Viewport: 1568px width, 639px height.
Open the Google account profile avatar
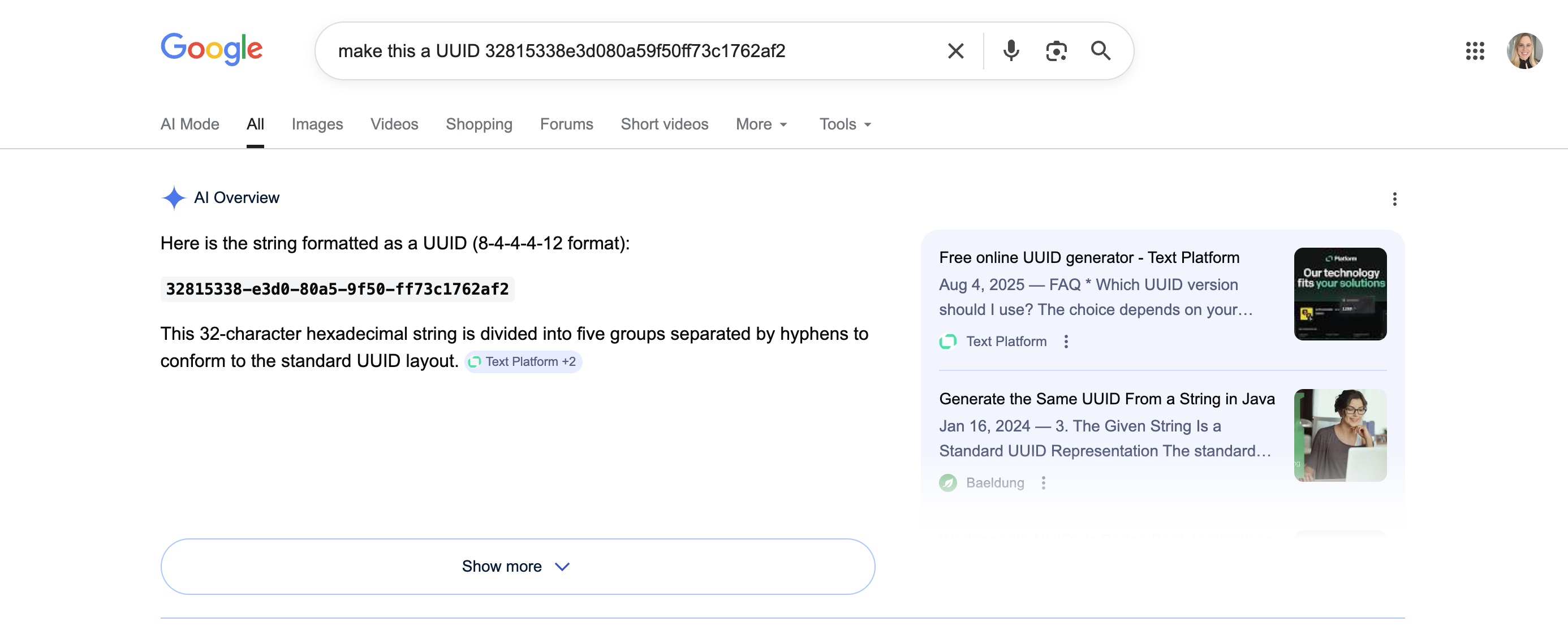pos(1524,51)
